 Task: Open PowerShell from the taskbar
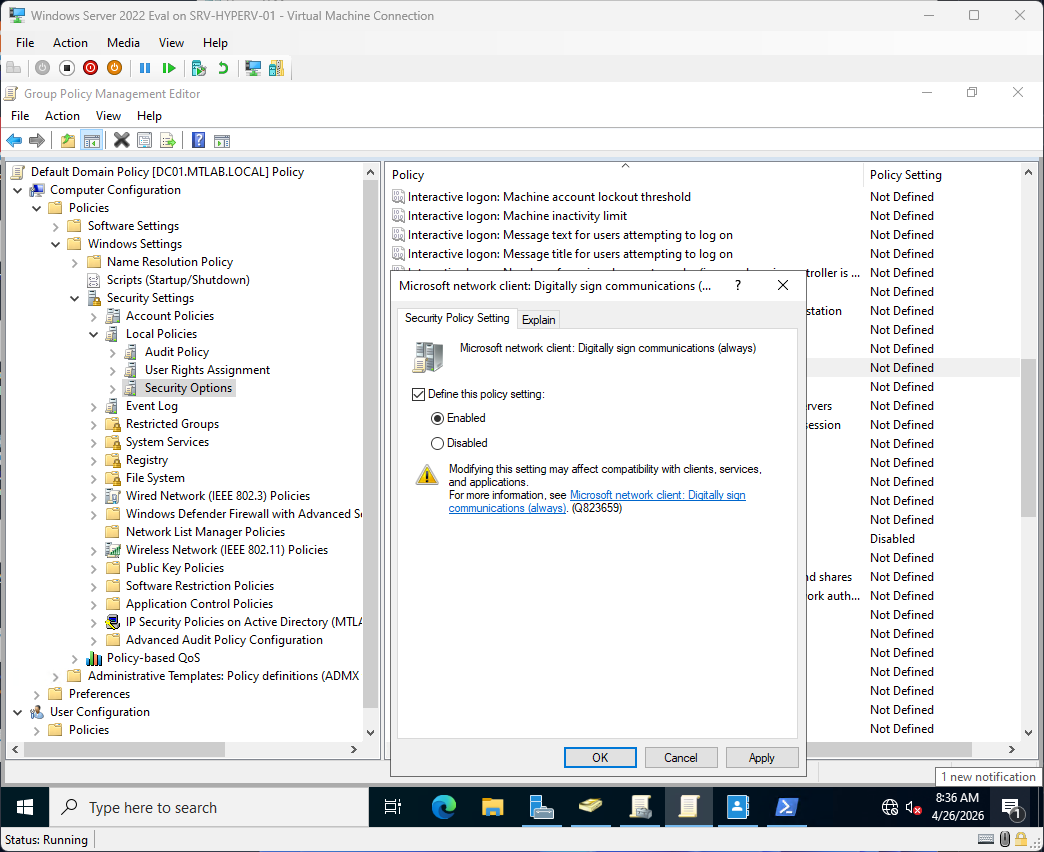(x=786, y=807)
